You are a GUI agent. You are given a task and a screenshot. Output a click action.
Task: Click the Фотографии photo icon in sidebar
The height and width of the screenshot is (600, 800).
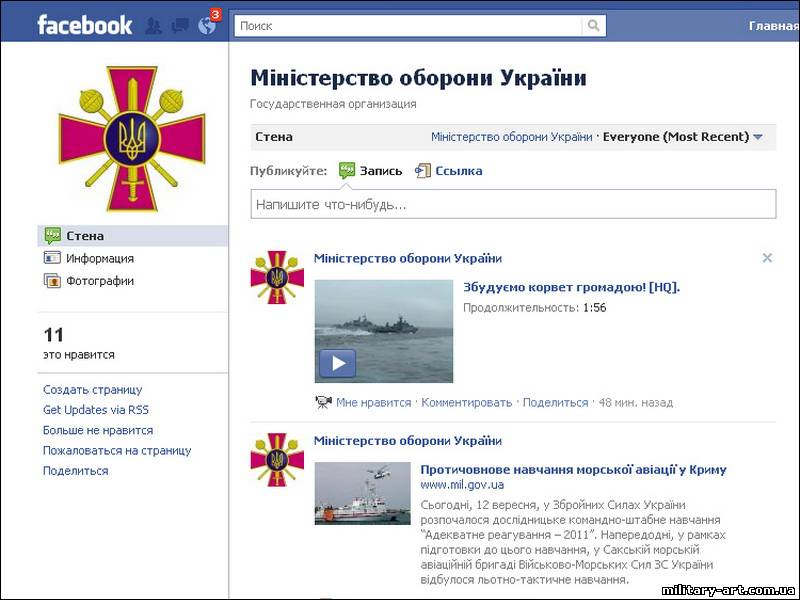pyautogui.click(x=52, y=281)
